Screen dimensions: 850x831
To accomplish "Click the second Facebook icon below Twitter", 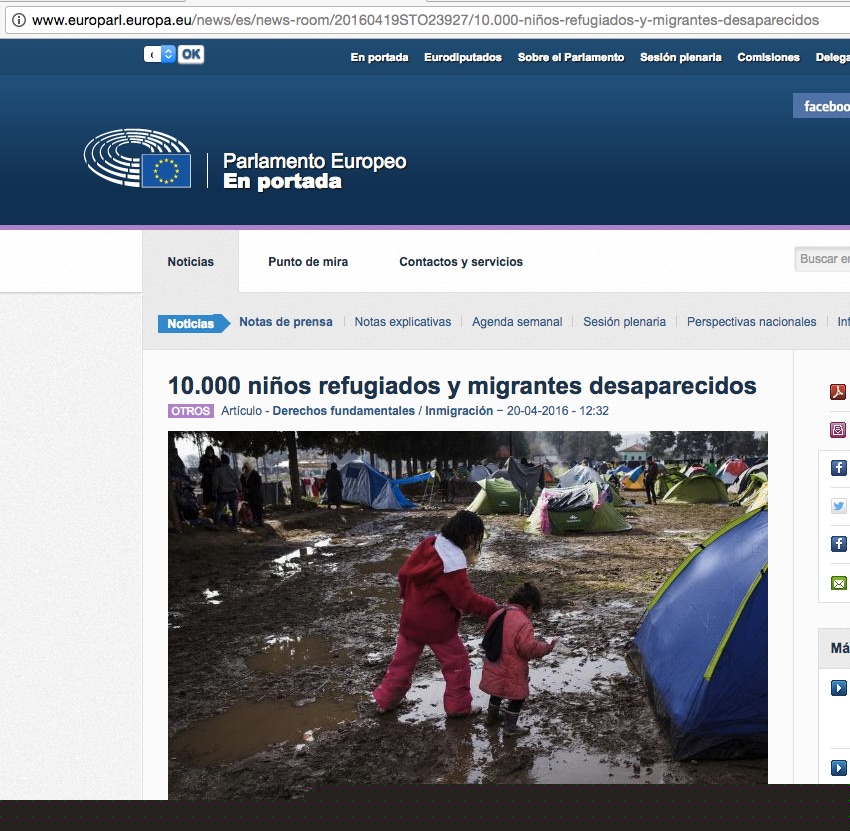I will pyautogui.click(x=839, y=544).
